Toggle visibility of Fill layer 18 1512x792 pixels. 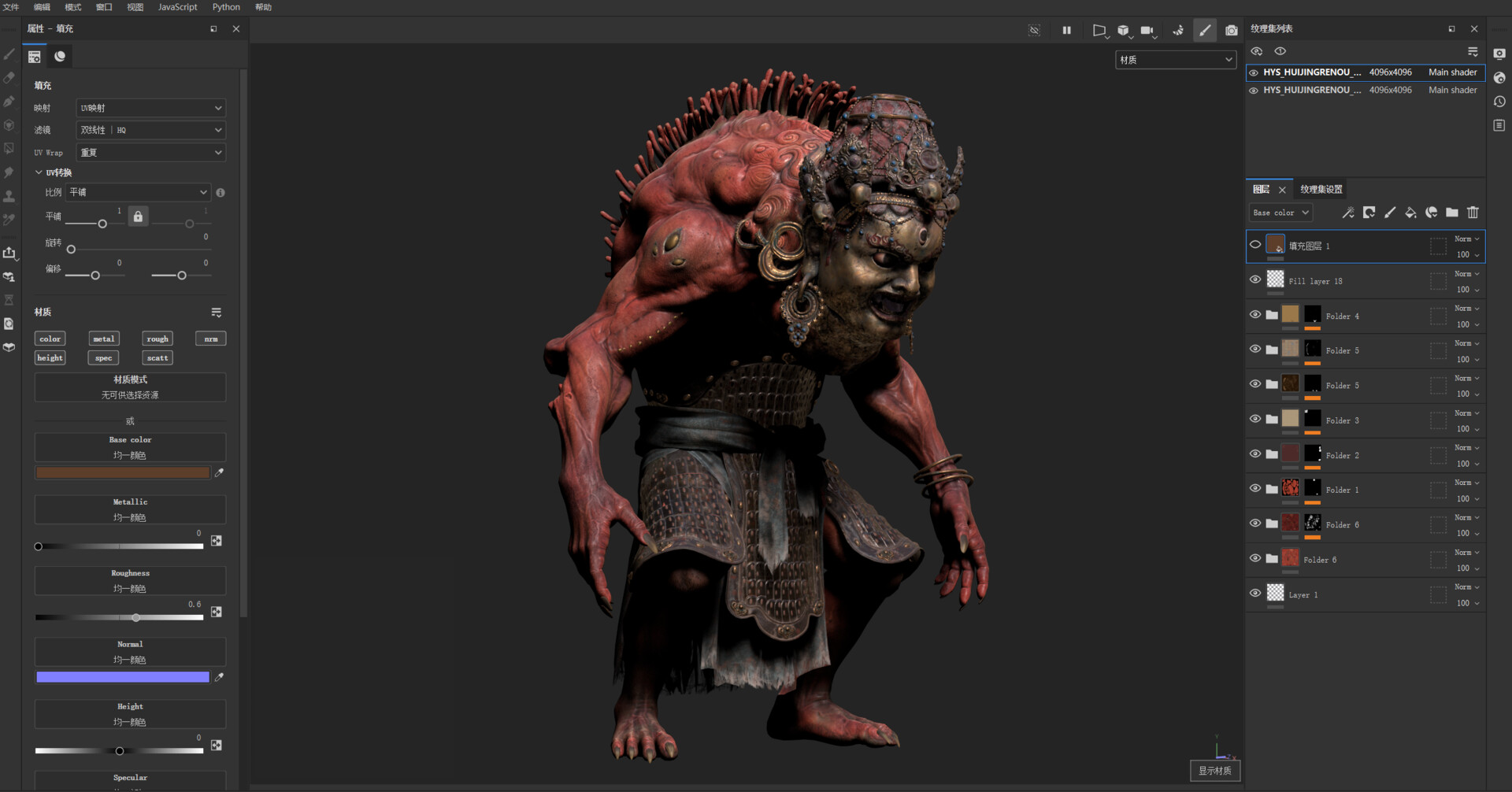tap(1255, 279)
